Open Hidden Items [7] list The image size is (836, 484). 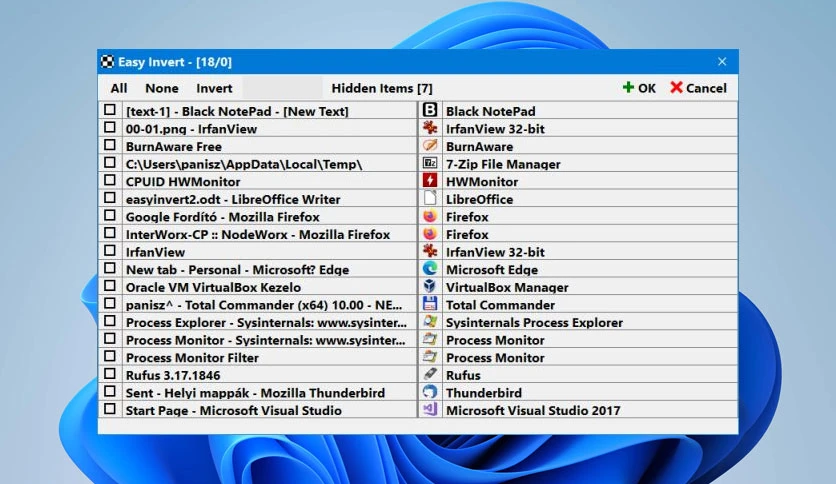pyautogui.click(x=382, y=88)
